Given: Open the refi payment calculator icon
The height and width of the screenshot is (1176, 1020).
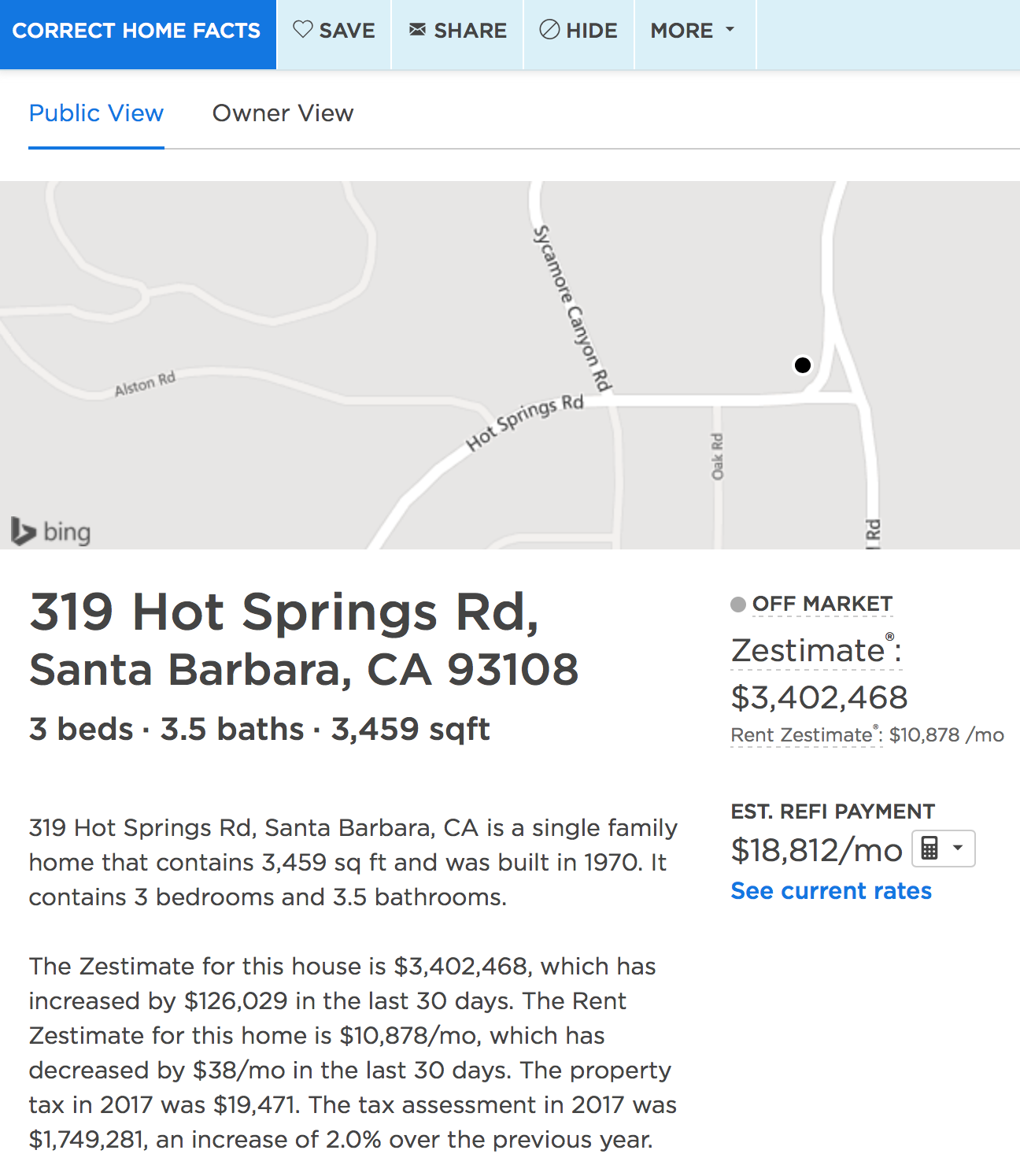Looking at the screenshot, I should pyautogui.click(x=929, y=849).
